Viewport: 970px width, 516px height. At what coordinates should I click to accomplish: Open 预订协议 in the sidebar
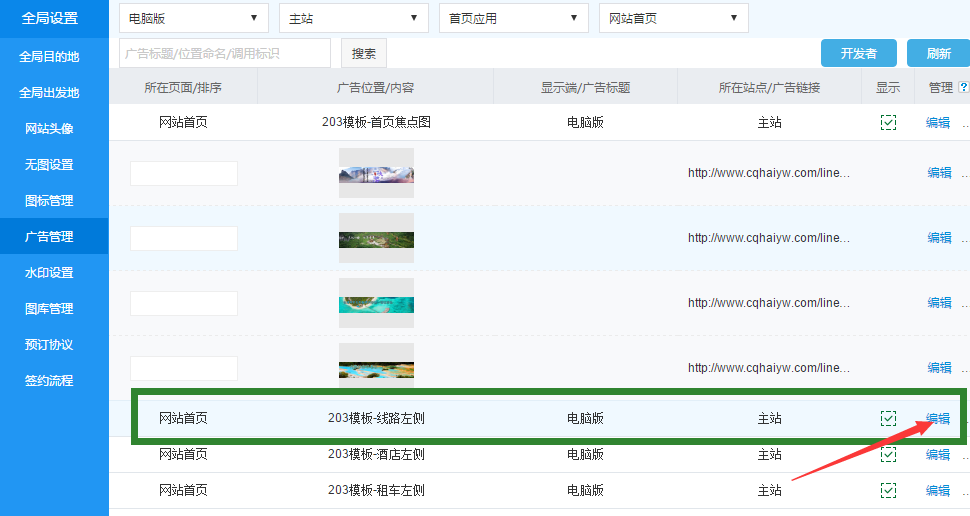(49, 345)
